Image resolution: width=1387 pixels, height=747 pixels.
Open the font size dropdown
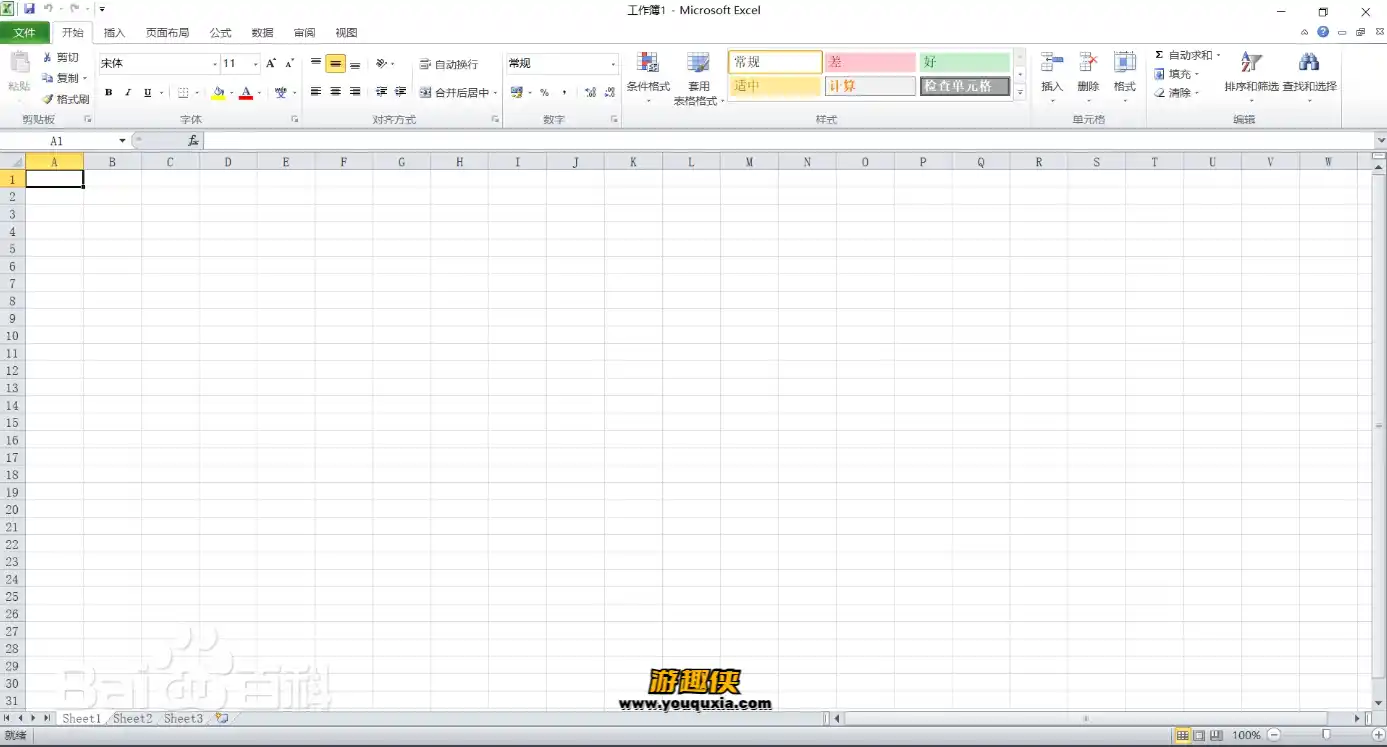coord(255,64)
